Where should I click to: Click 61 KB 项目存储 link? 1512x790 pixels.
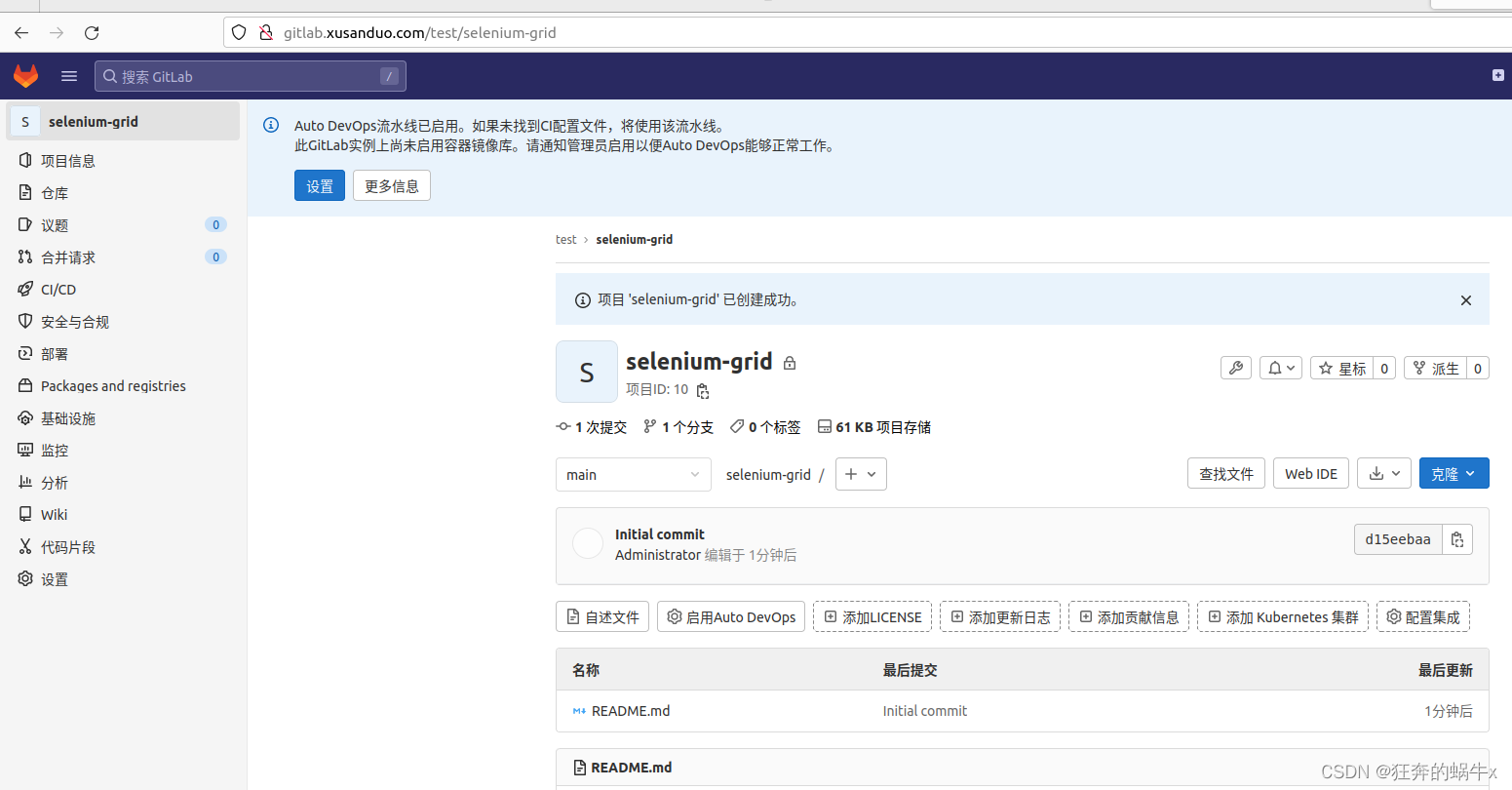tap(874, 427)
